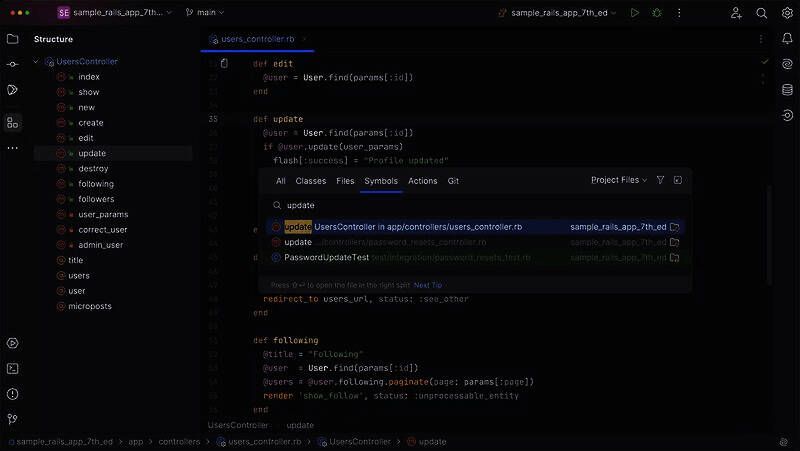Click the update search input field
This screenshot has height=451, width=800.
pyautogui.click(x=474, y=205)
